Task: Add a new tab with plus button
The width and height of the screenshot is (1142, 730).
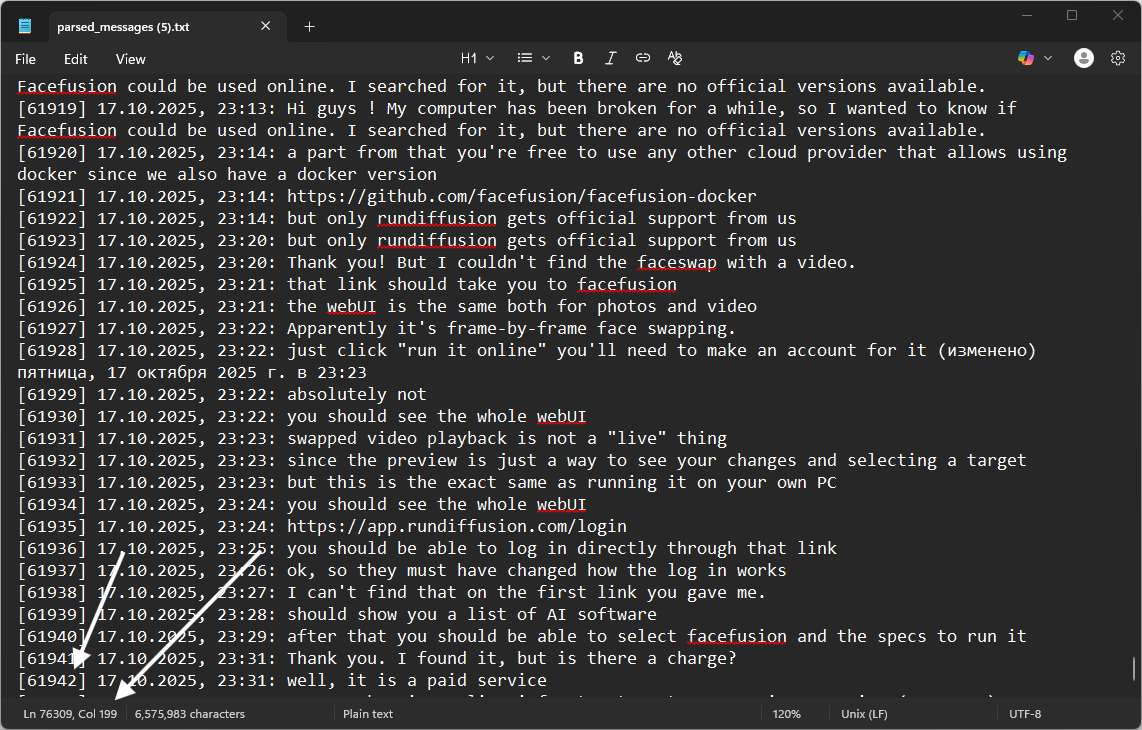Action: [309, 27]
